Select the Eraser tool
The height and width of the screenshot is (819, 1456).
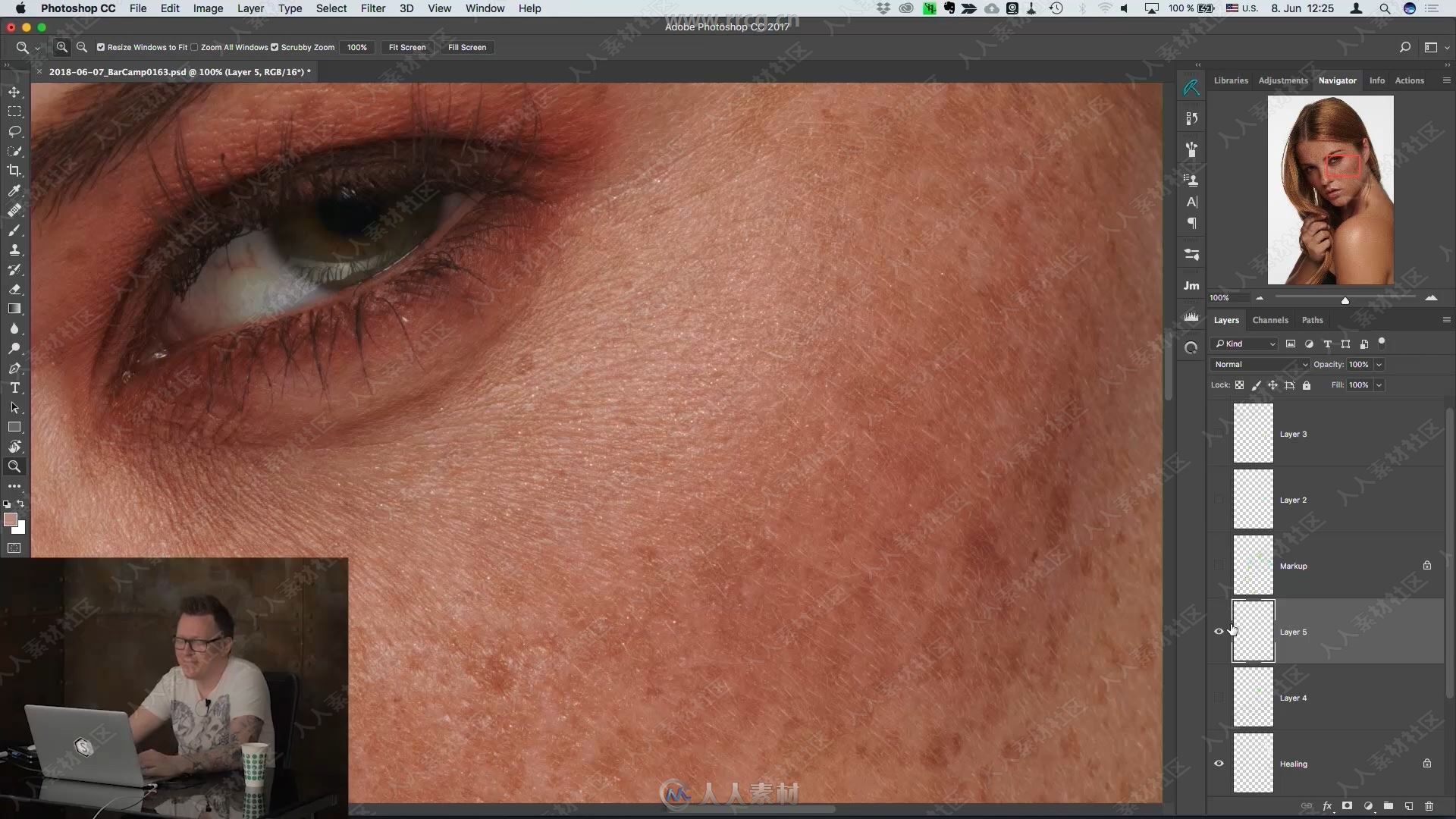click(x=14, y=289)
